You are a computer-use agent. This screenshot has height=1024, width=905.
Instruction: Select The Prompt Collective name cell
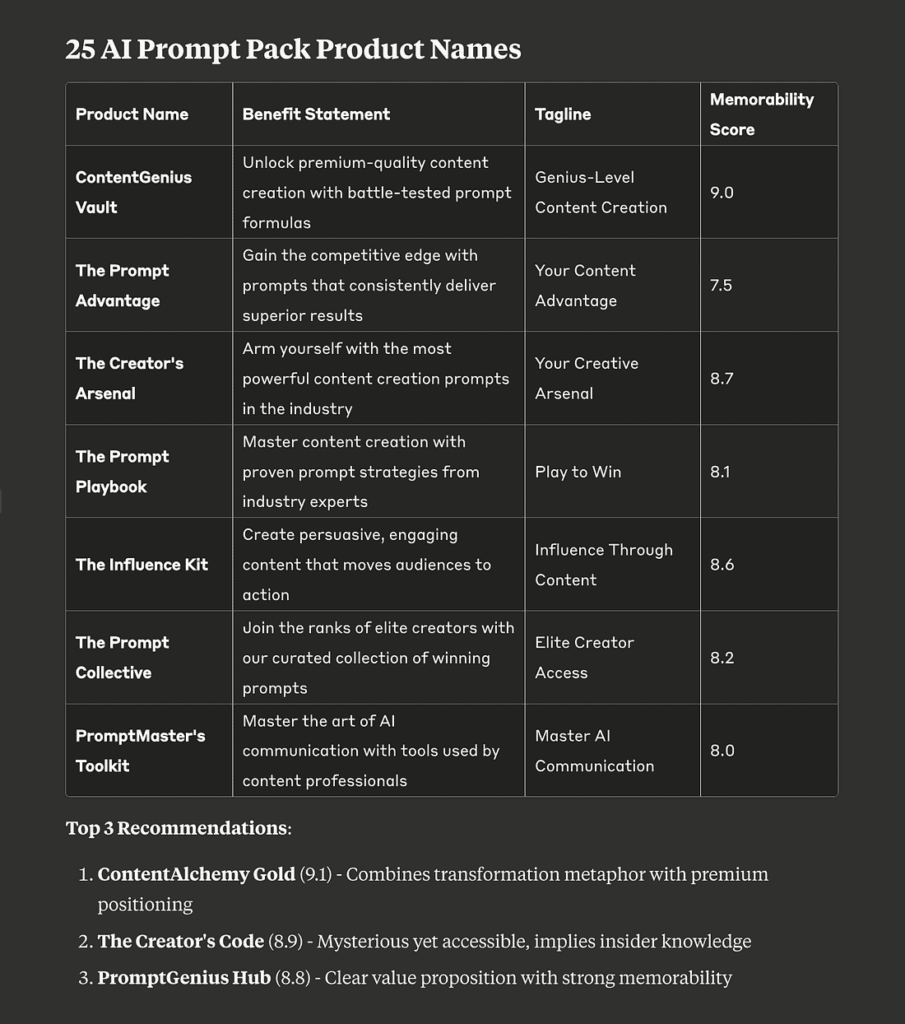click(x=149, y=658)
